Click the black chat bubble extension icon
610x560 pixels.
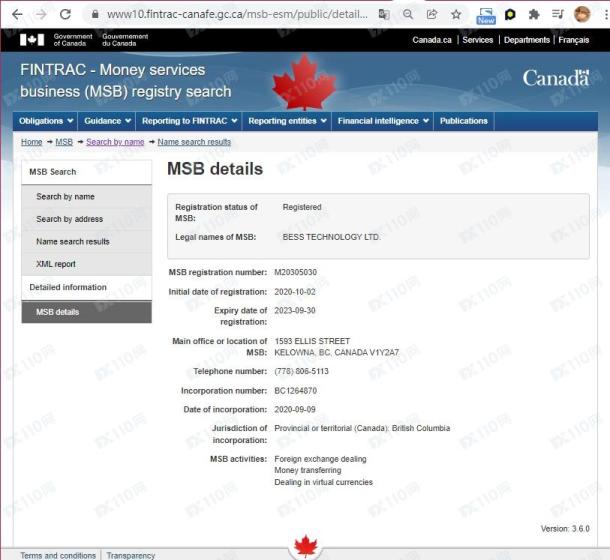510,15
